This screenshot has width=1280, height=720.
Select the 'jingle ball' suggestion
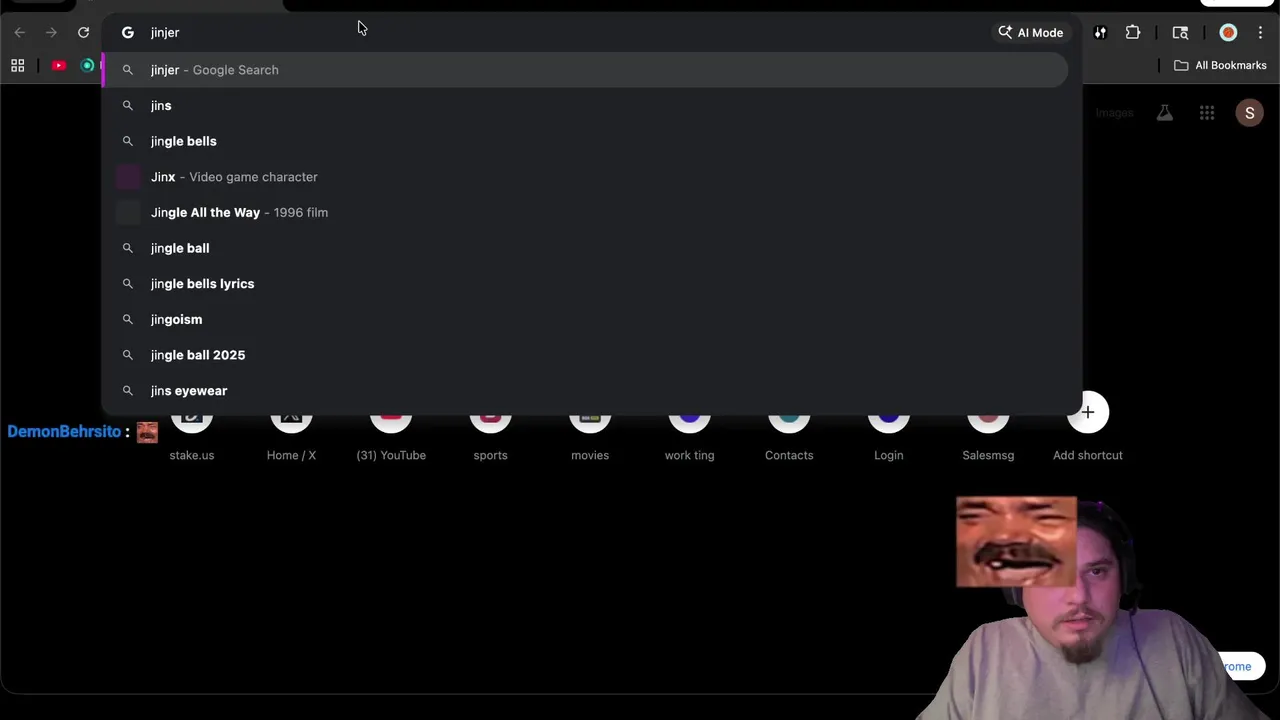click(585, 248)
